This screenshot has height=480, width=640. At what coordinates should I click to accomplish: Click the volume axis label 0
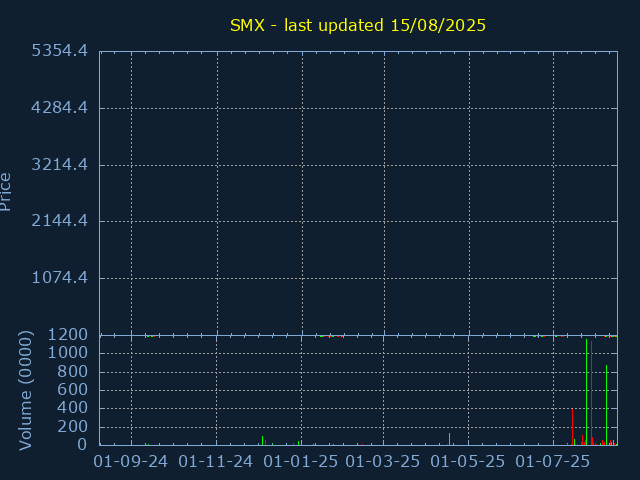pos(82,444)
